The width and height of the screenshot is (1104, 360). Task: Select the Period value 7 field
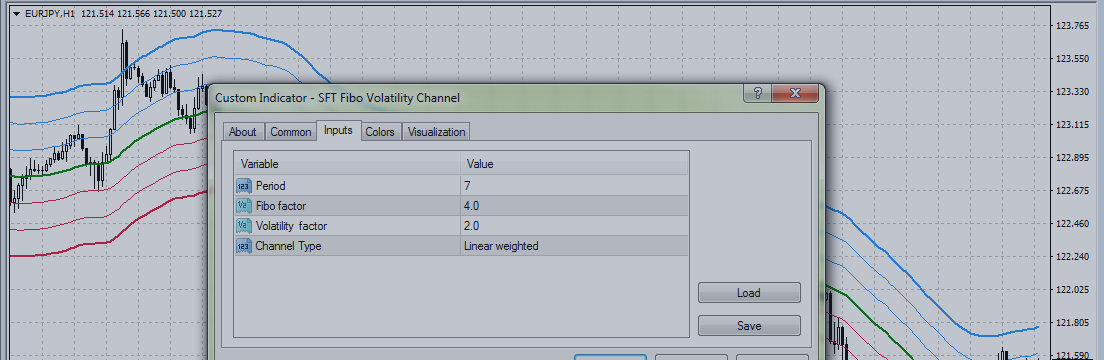[575, 186]
